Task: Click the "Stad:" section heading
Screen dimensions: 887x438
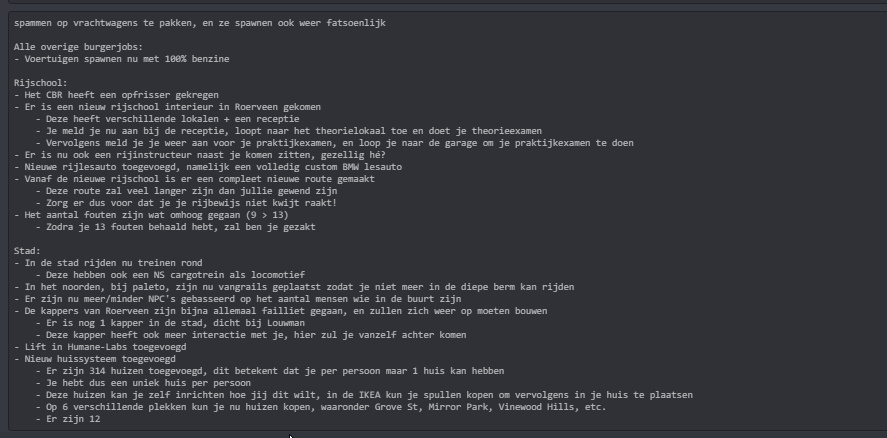Action: [x=30, y=251]
